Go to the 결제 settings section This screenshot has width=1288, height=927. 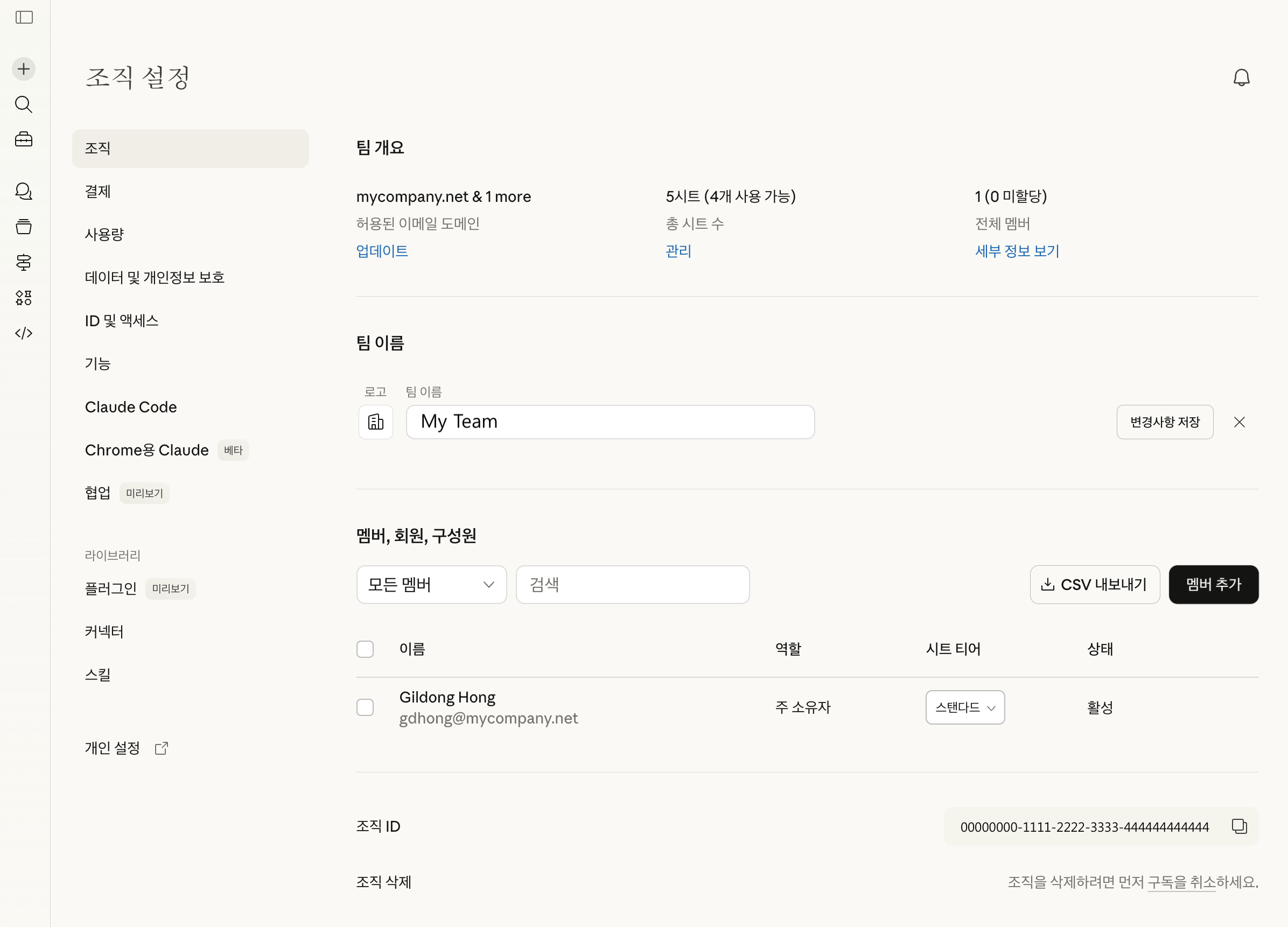pyautogui.click(x=97, y=191)
